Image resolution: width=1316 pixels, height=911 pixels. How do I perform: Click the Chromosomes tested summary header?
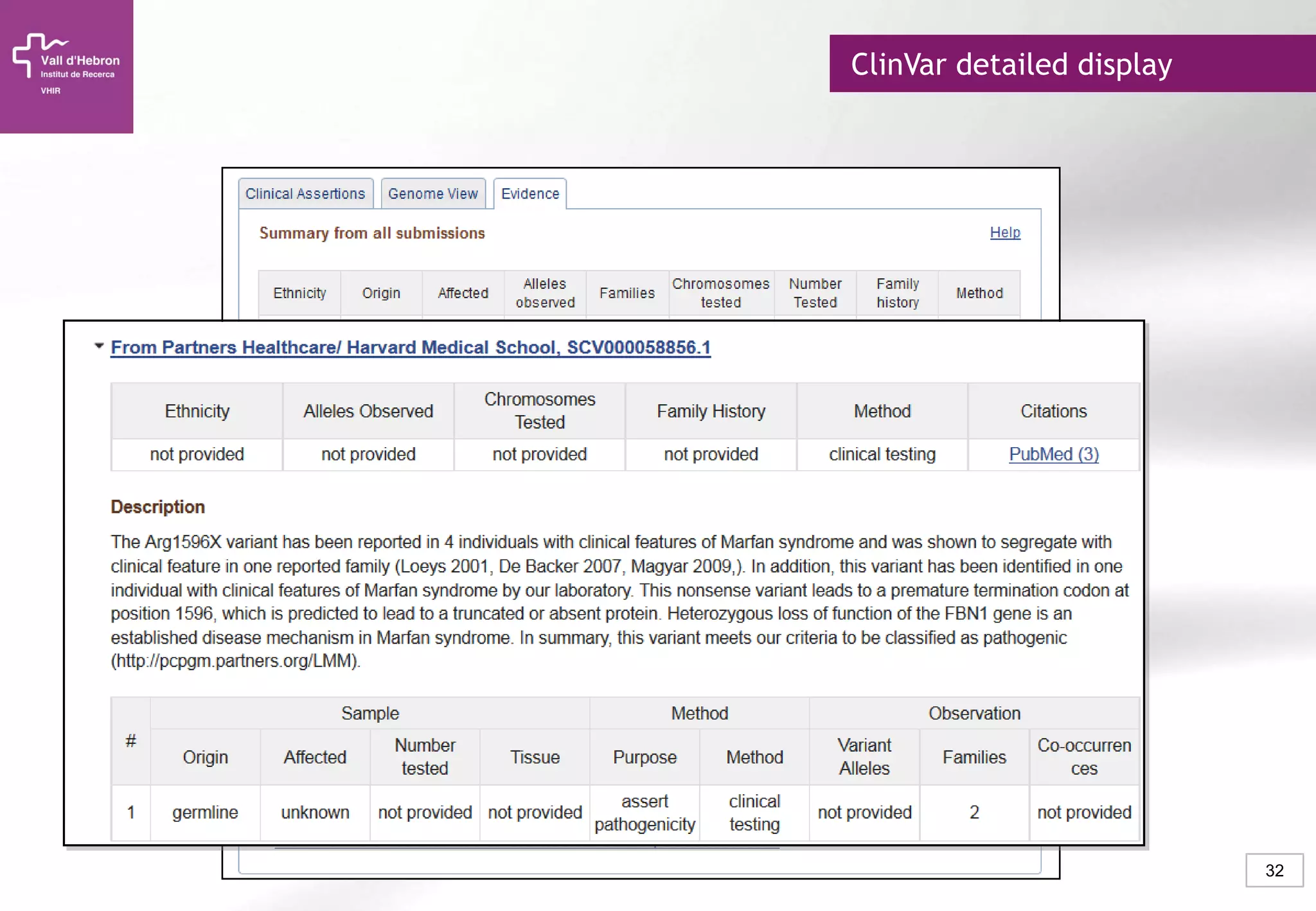(x=720, y=294)
